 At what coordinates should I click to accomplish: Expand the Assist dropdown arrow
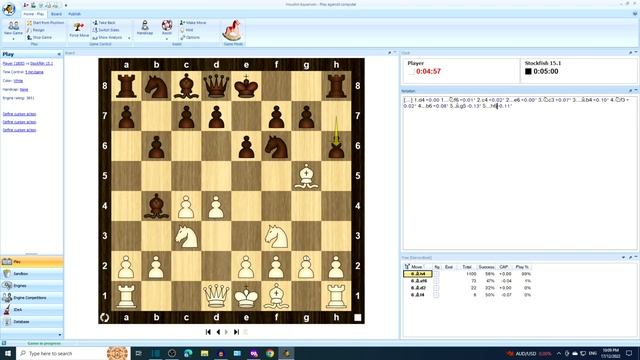[167, 38]
